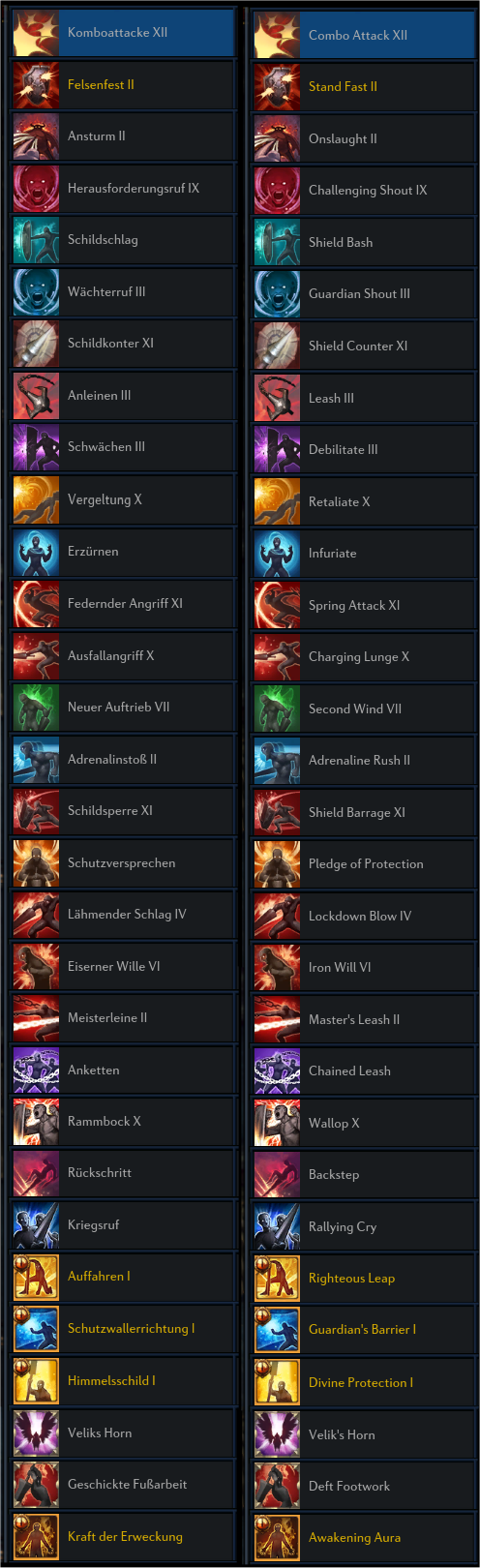Click the Leash III chain icon
480x1568 pixels.
pos(277,398)
